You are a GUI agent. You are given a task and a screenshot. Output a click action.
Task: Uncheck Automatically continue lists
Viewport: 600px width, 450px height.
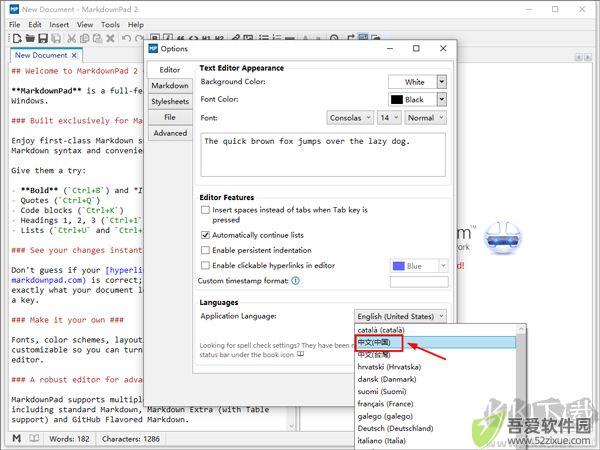(205, 235)
